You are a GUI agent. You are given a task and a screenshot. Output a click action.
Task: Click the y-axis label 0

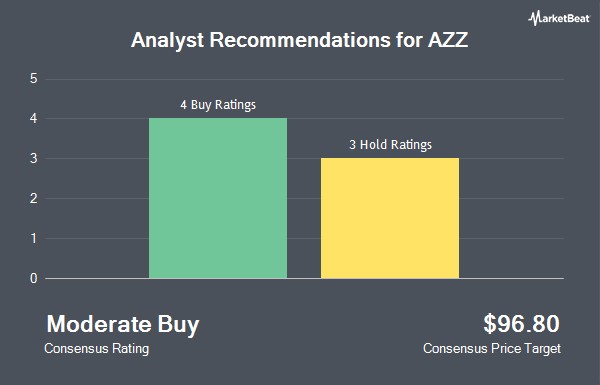click(34, 279)
